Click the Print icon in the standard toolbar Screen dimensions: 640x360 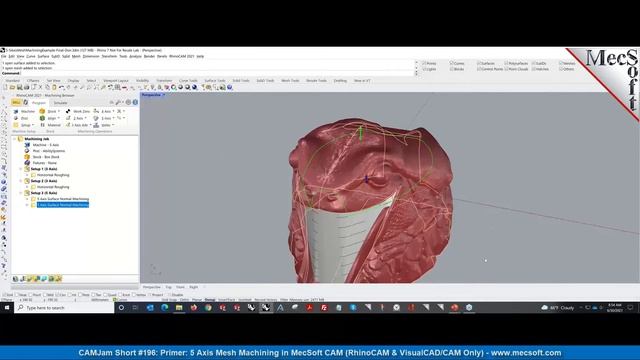point(26,87)
